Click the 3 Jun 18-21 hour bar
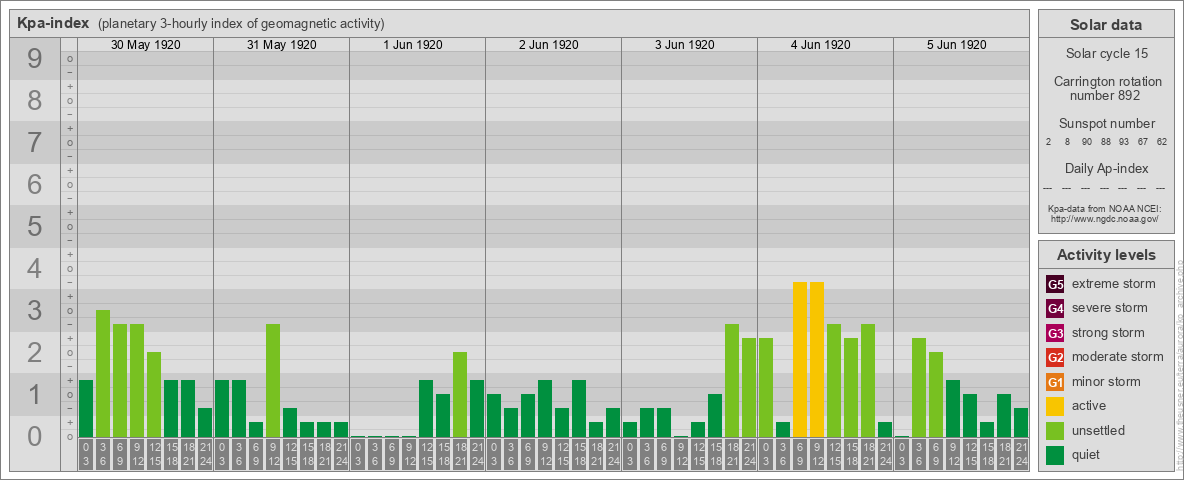 click(732, 380)
